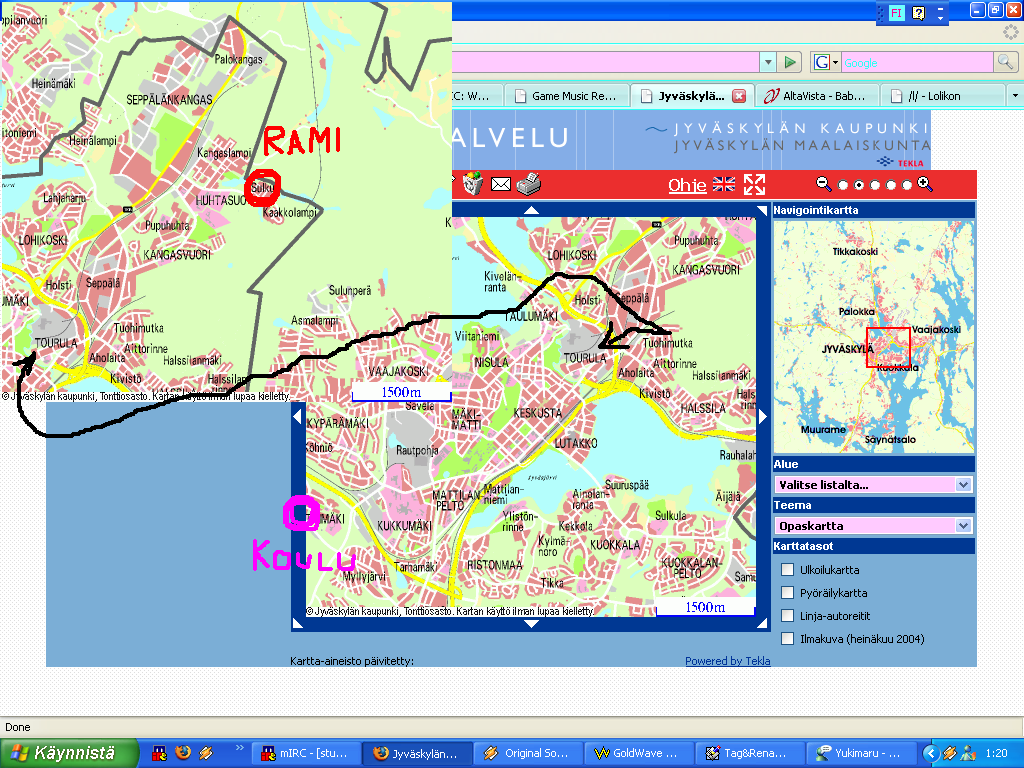This screenshot has width=1024, height=768.
Task: Click the zoom in magnifier icon
Action: [x=925, y=184]
